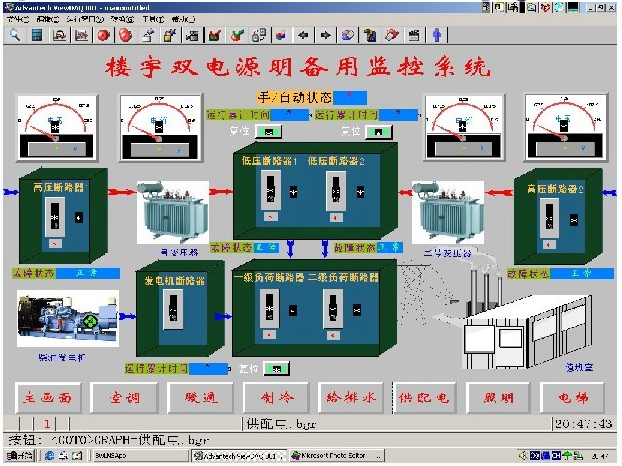Viewport: 622px width, 466px height.
Task: Open Microsoft Photo Editor from the taskbar
Action: (331, 456)
